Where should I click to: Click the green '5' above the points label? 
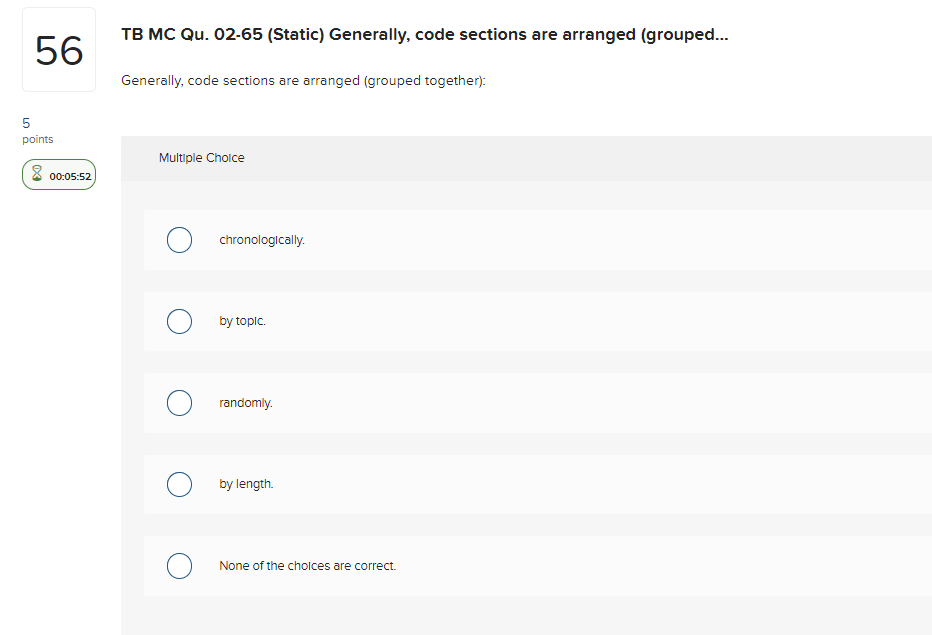[24, 122]
